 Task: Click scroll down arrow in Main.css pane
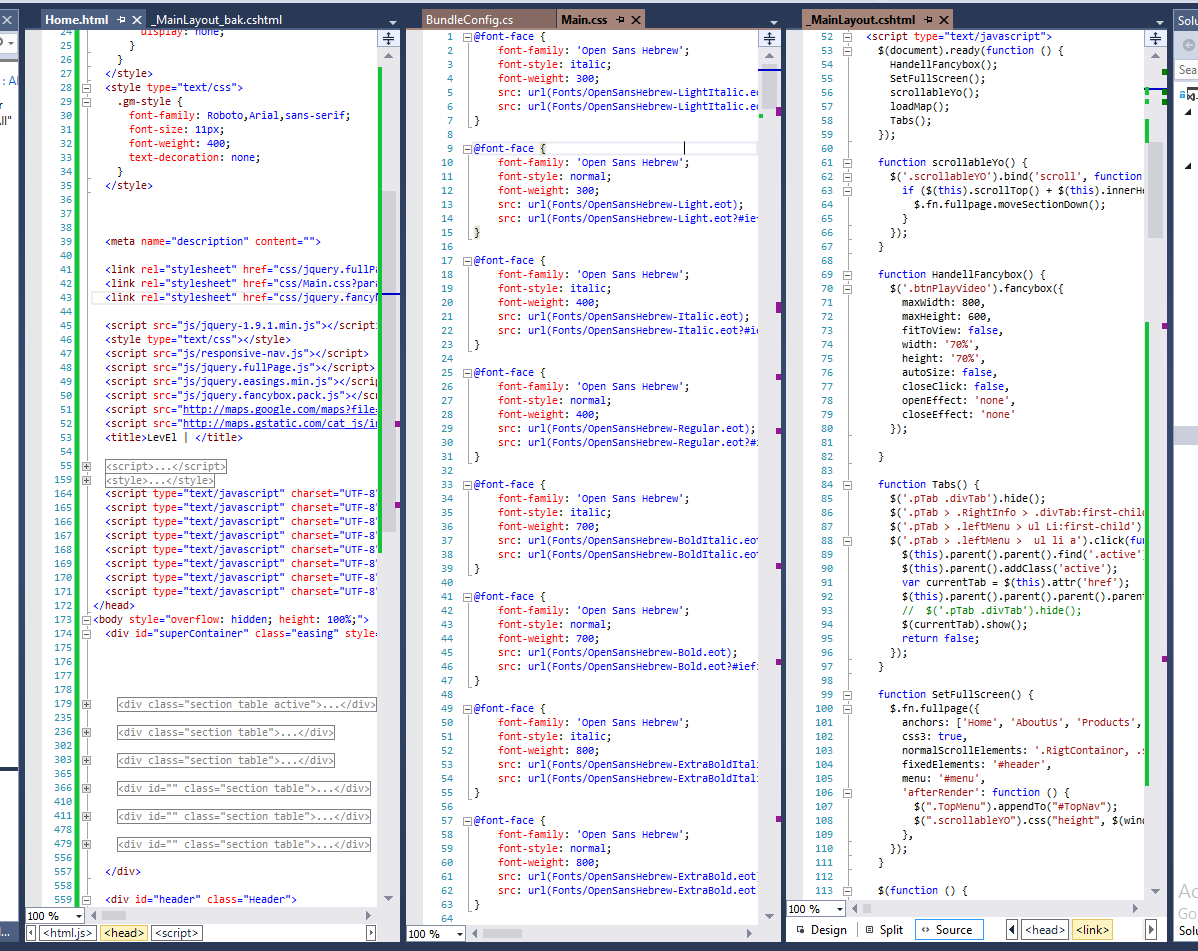[769, 916]
